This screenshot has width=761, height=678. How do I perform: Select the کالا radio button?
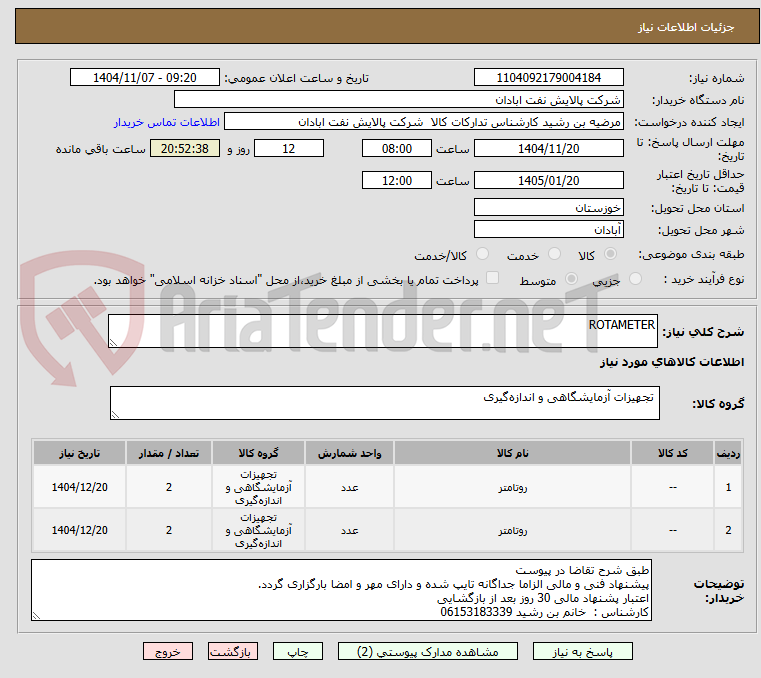tap(611, 254)
